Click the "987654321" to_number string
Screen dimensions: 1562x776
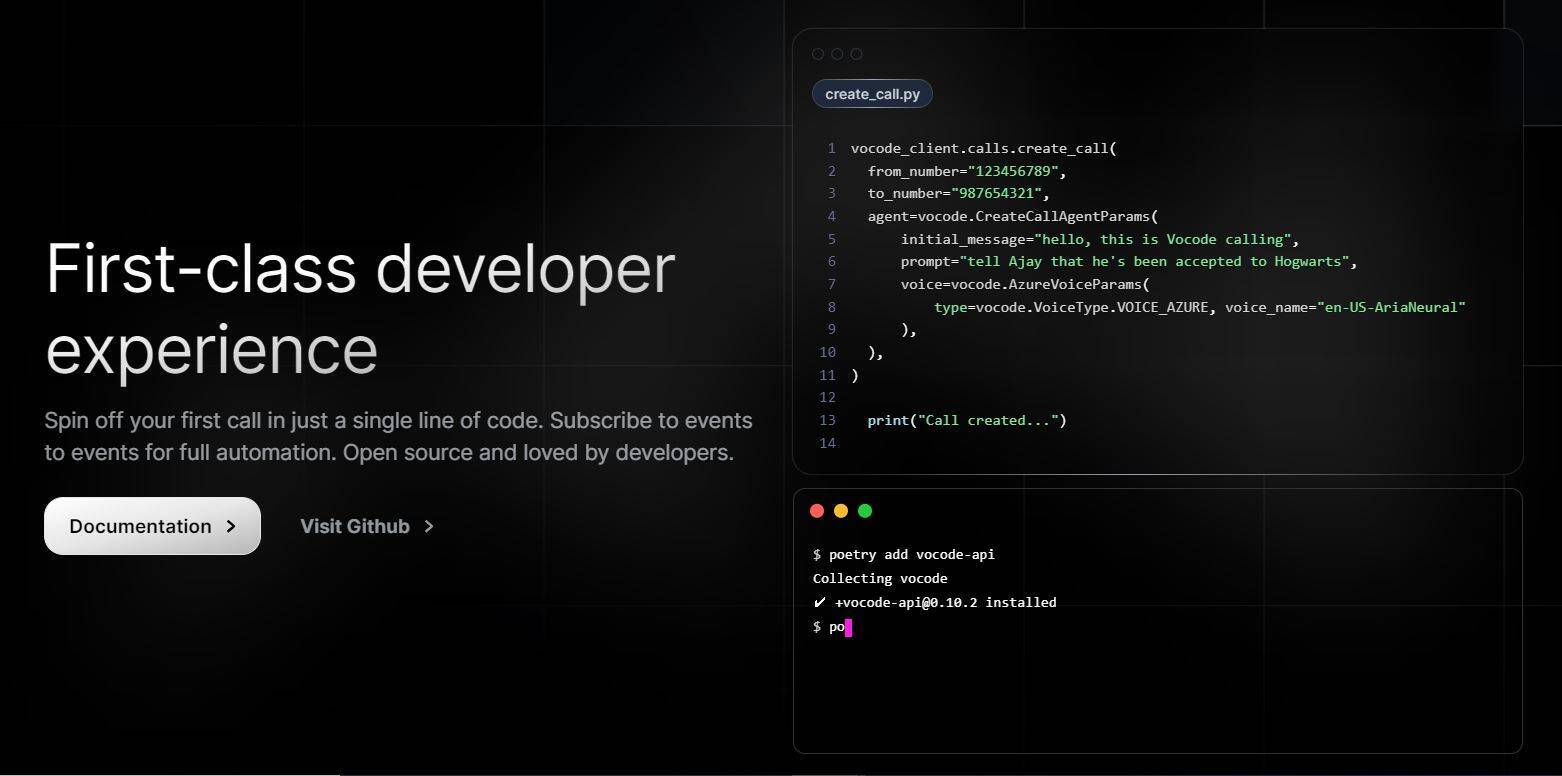(996, 193)
